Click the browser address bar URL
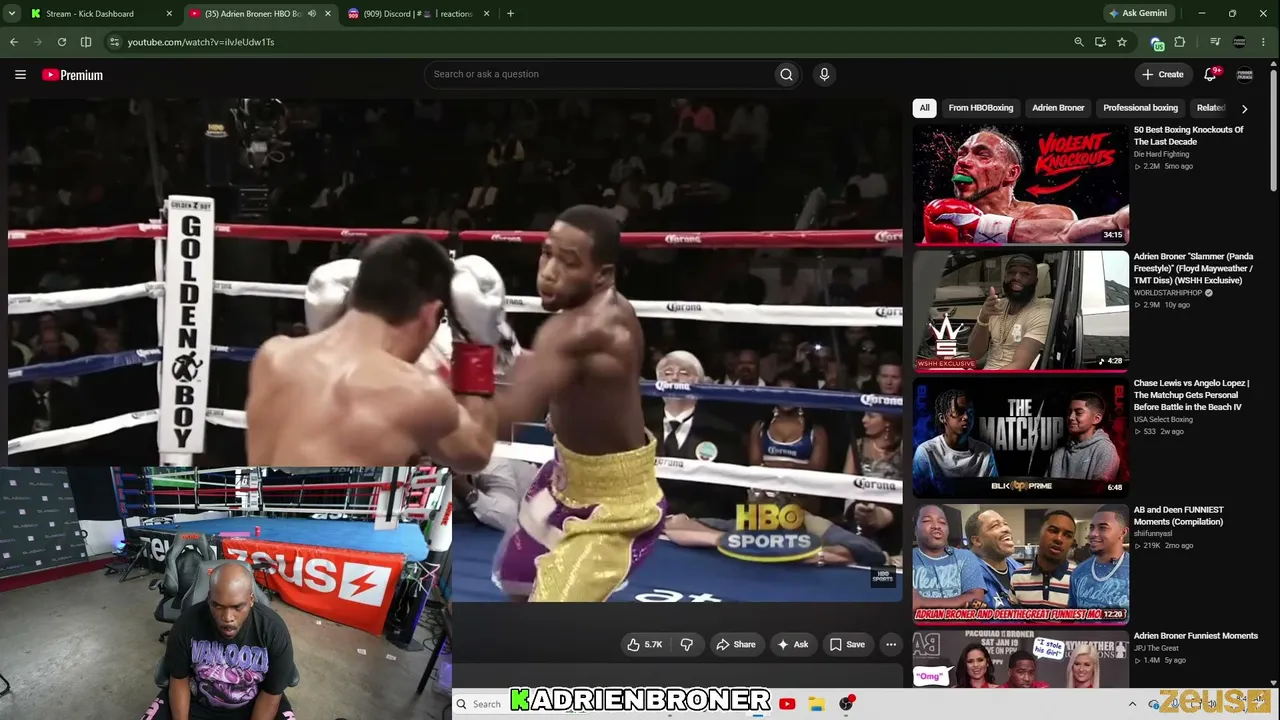Screen dimensions: 1280x720 tap(201, 42)
